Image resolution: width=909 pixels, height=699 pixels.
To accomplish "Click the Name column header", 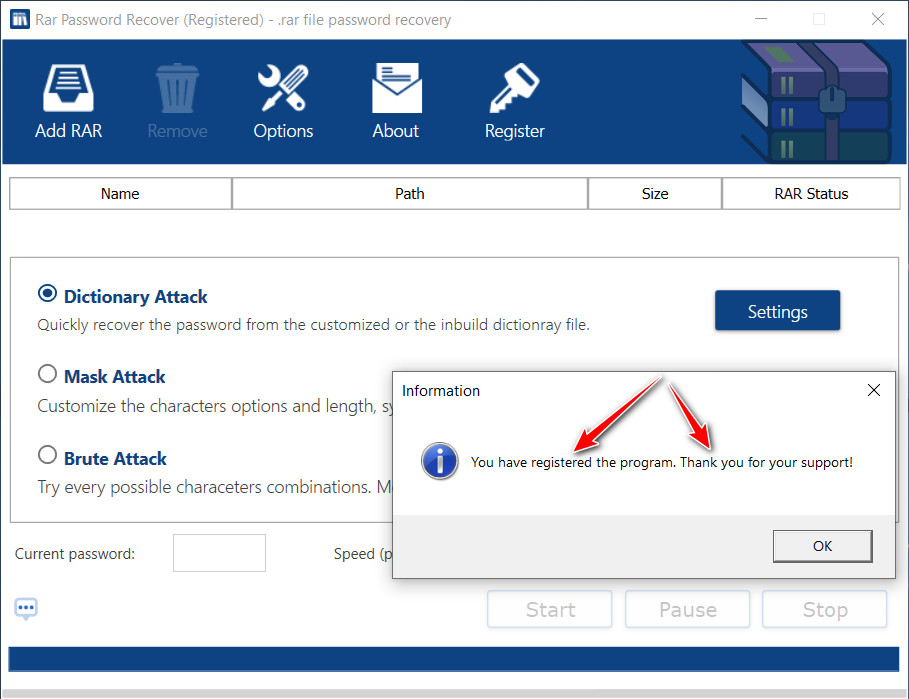I will pos(121,194).
